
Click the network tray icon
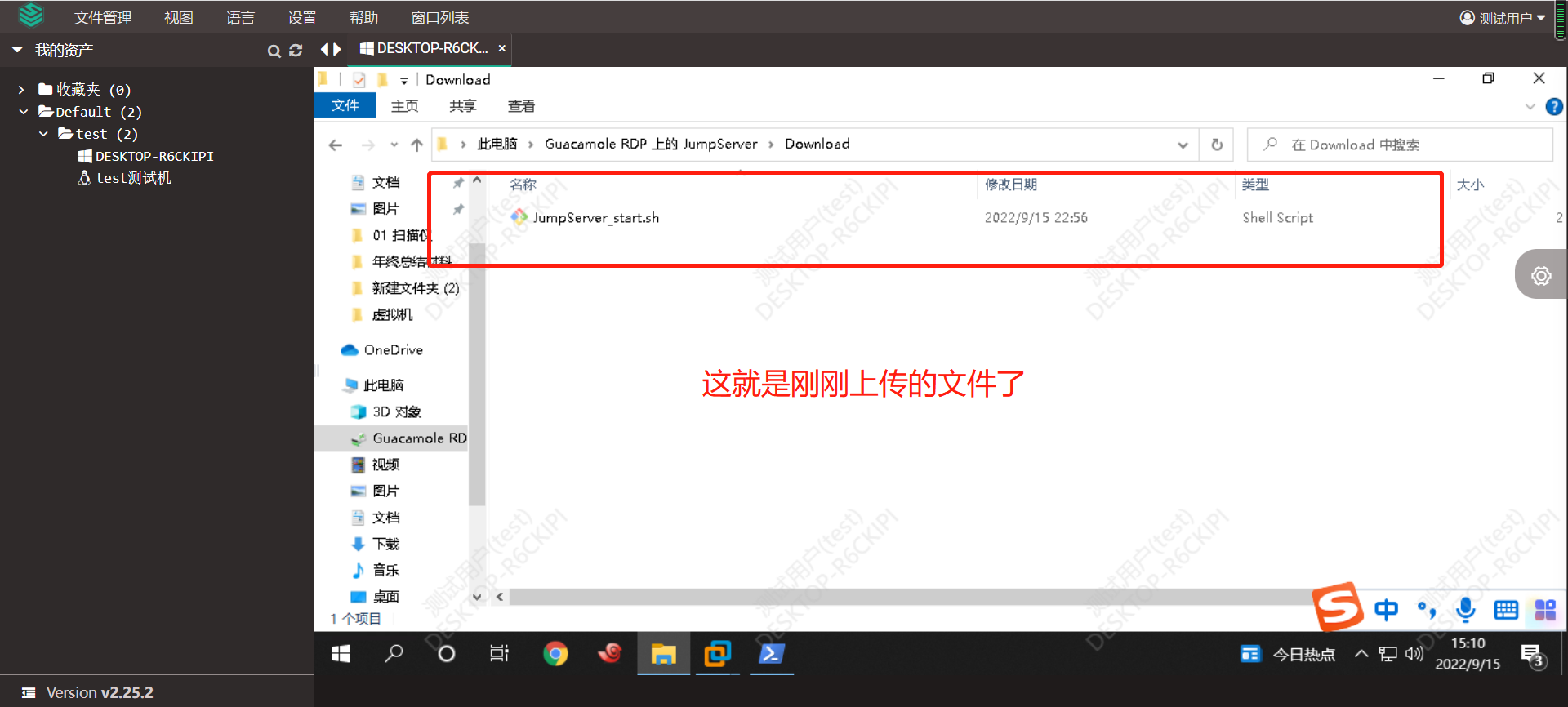1388,654
